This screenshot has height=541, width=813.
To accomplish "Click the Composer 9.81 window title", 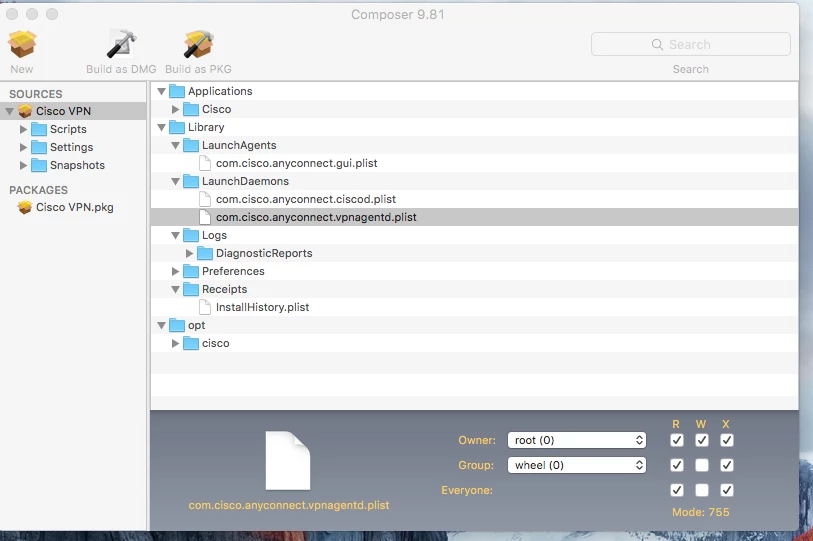I will pos(398,15).
